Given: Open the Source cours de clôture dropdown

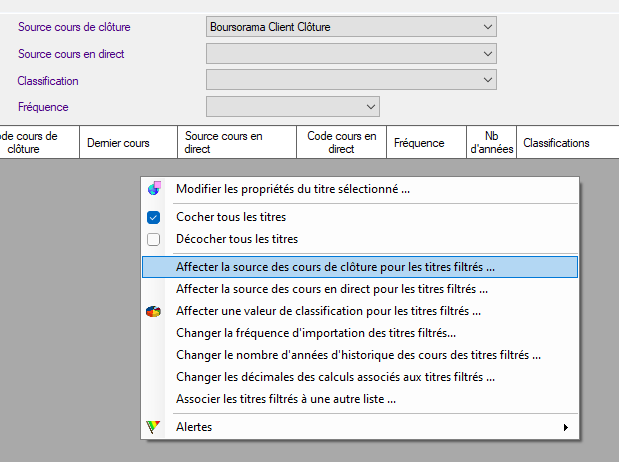Looking at the screenshot, I should pos(487,27).
